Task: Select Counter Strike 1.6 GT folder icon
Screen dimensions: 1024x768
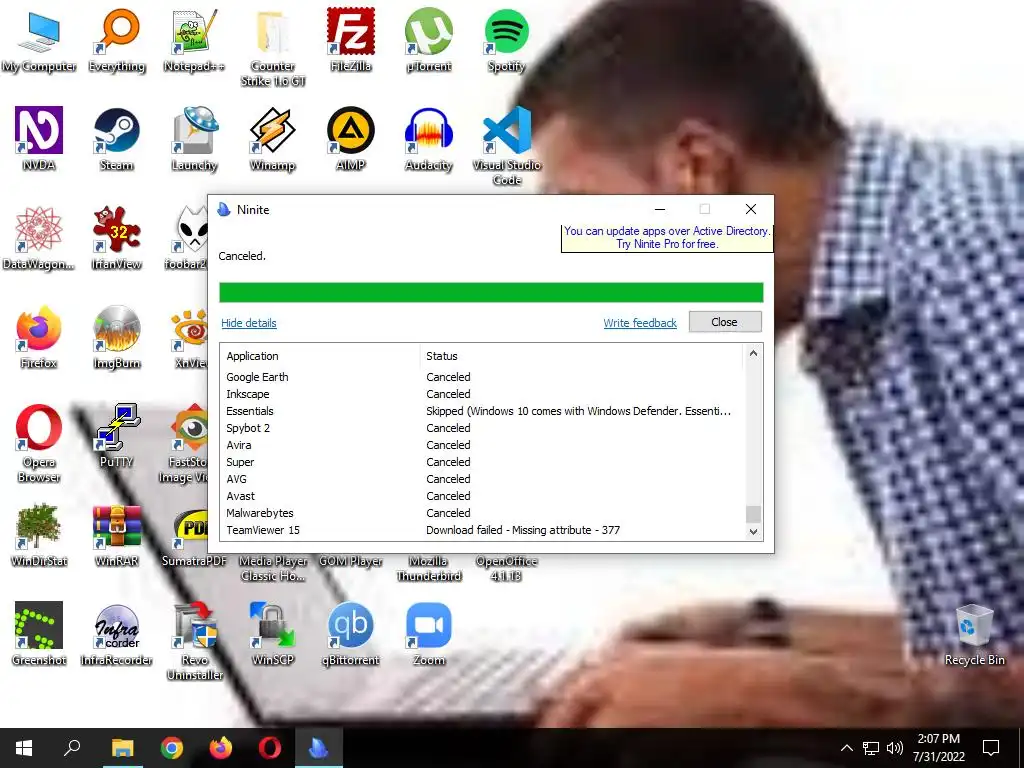Action: [x=273, y=48]
